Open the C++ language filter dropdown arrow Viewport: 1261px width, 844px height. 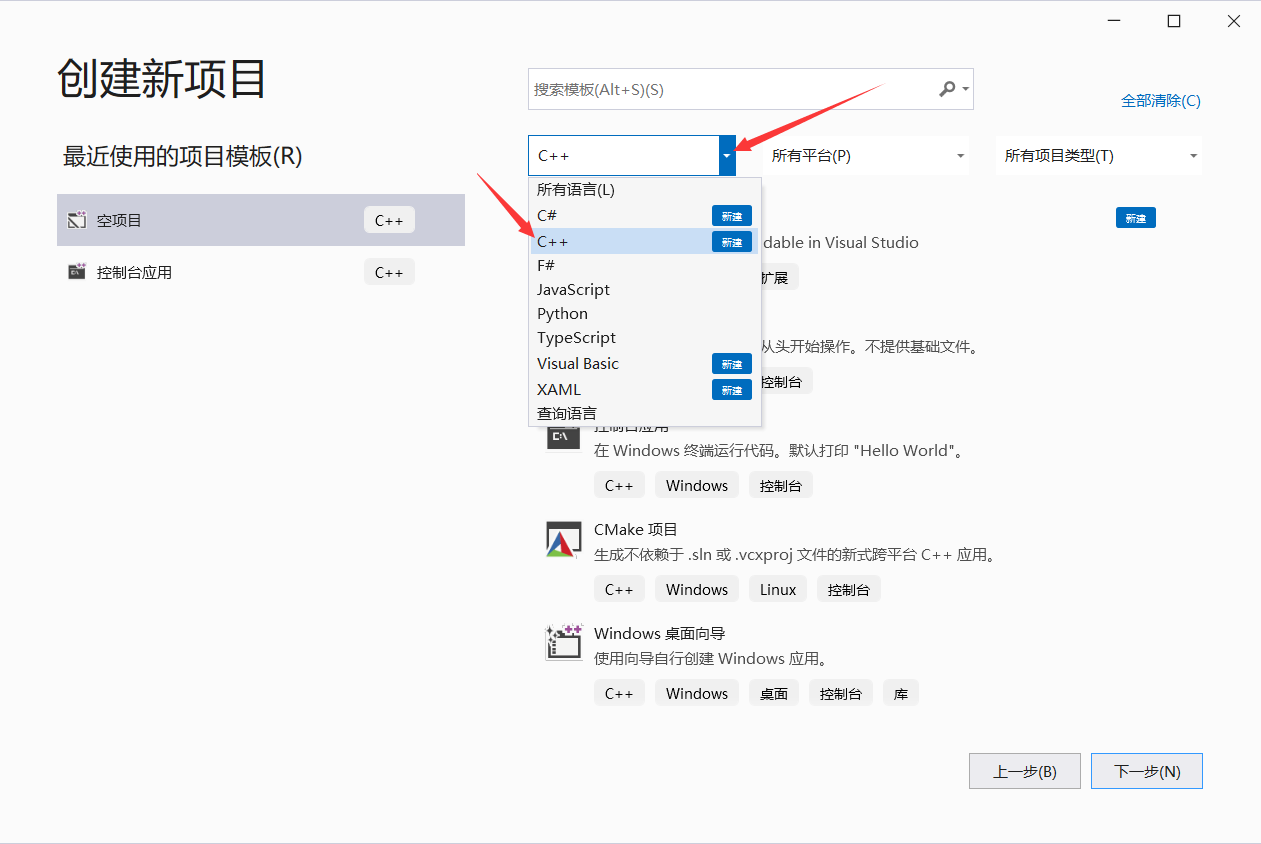click(x=727, y=156)
